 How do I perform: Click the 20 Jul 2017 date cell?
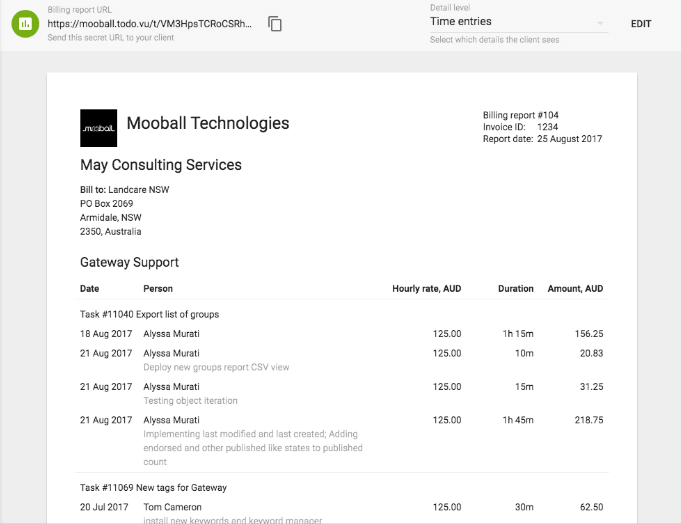click(x=104, y=507)
